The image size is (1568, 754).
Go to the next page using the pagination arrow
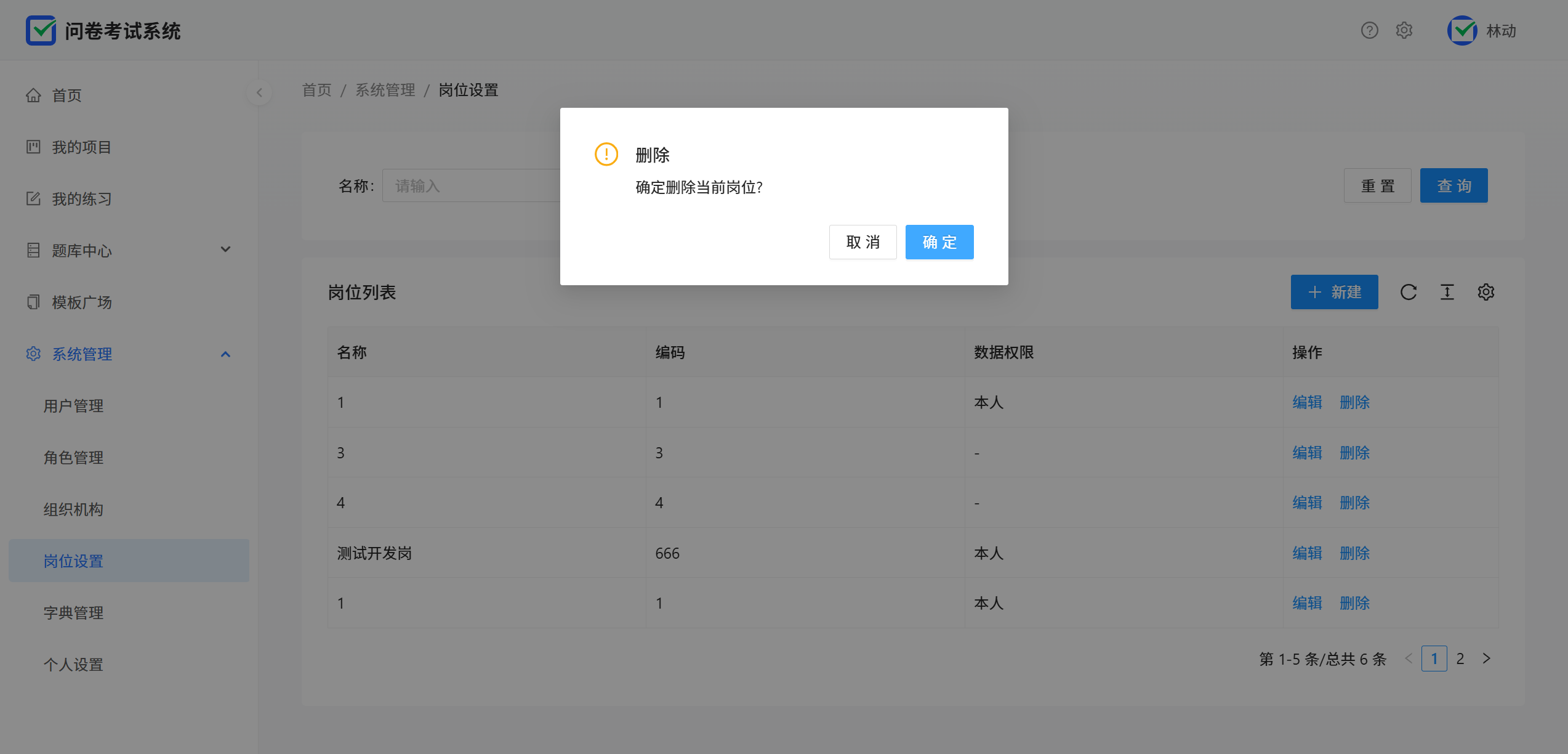pyautogui.click(x=1486, y=659)
